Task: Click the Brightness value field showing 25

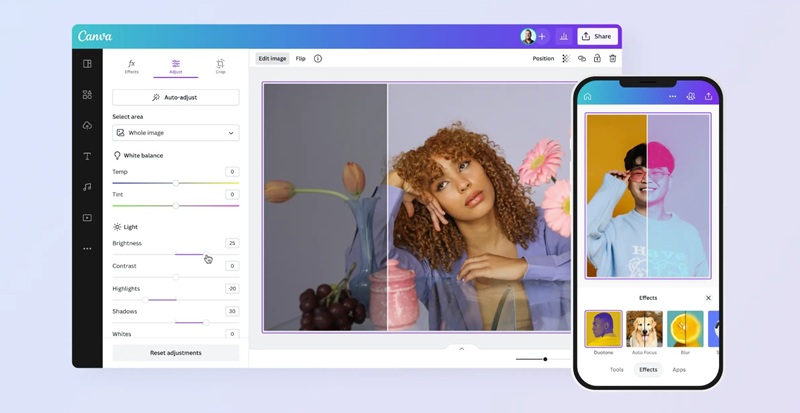Action: pyautogui.click(x=232, y=244)
